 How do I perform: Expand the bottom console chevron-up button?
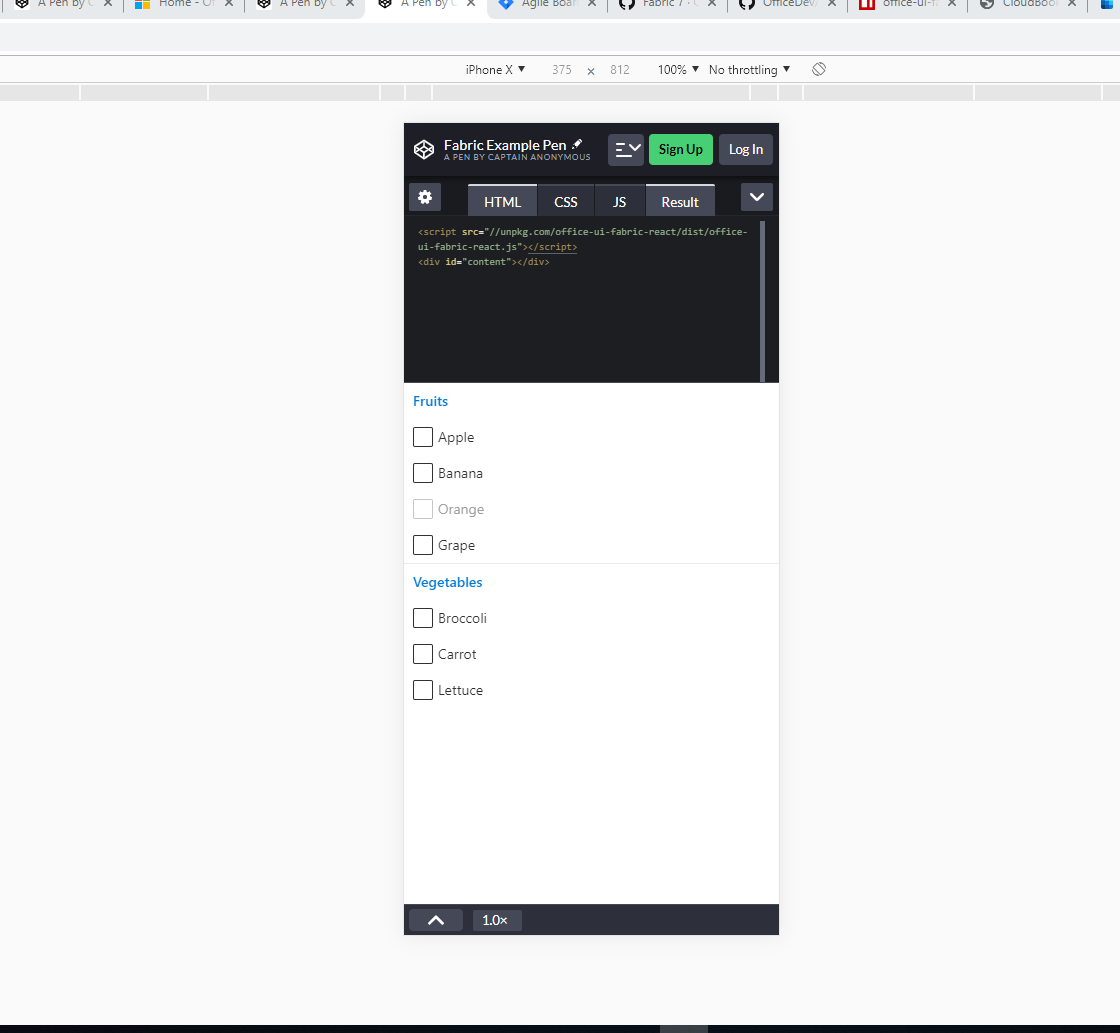pos(436,920)
